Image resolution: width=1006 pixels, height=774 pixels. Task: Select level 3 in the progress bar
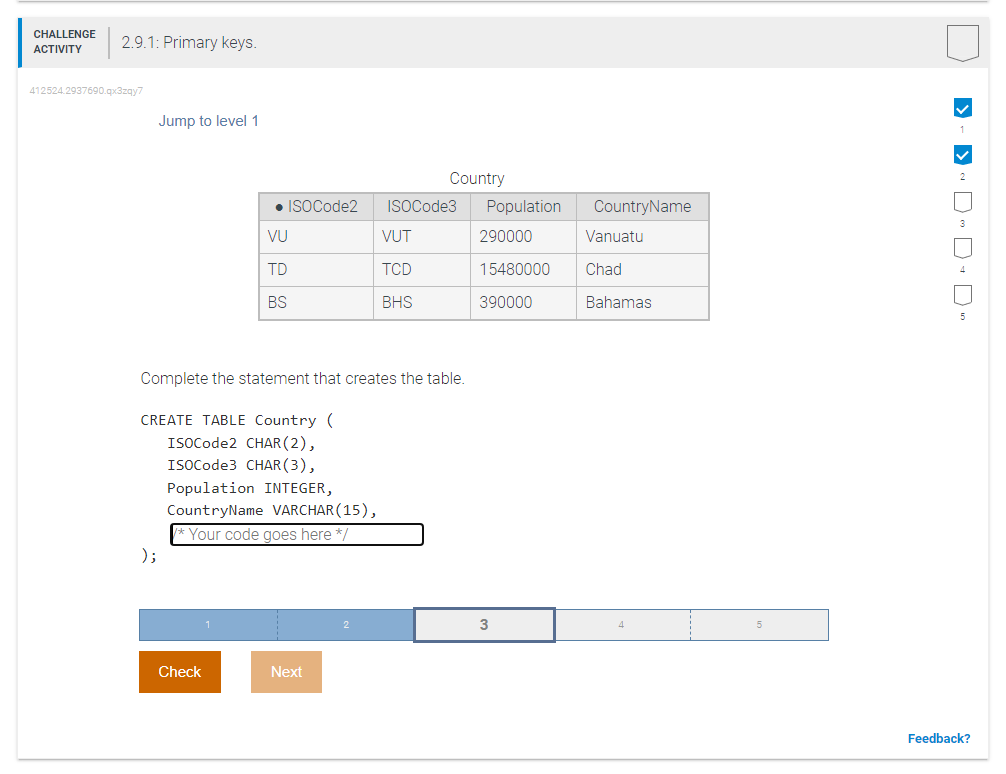point(484,624)
